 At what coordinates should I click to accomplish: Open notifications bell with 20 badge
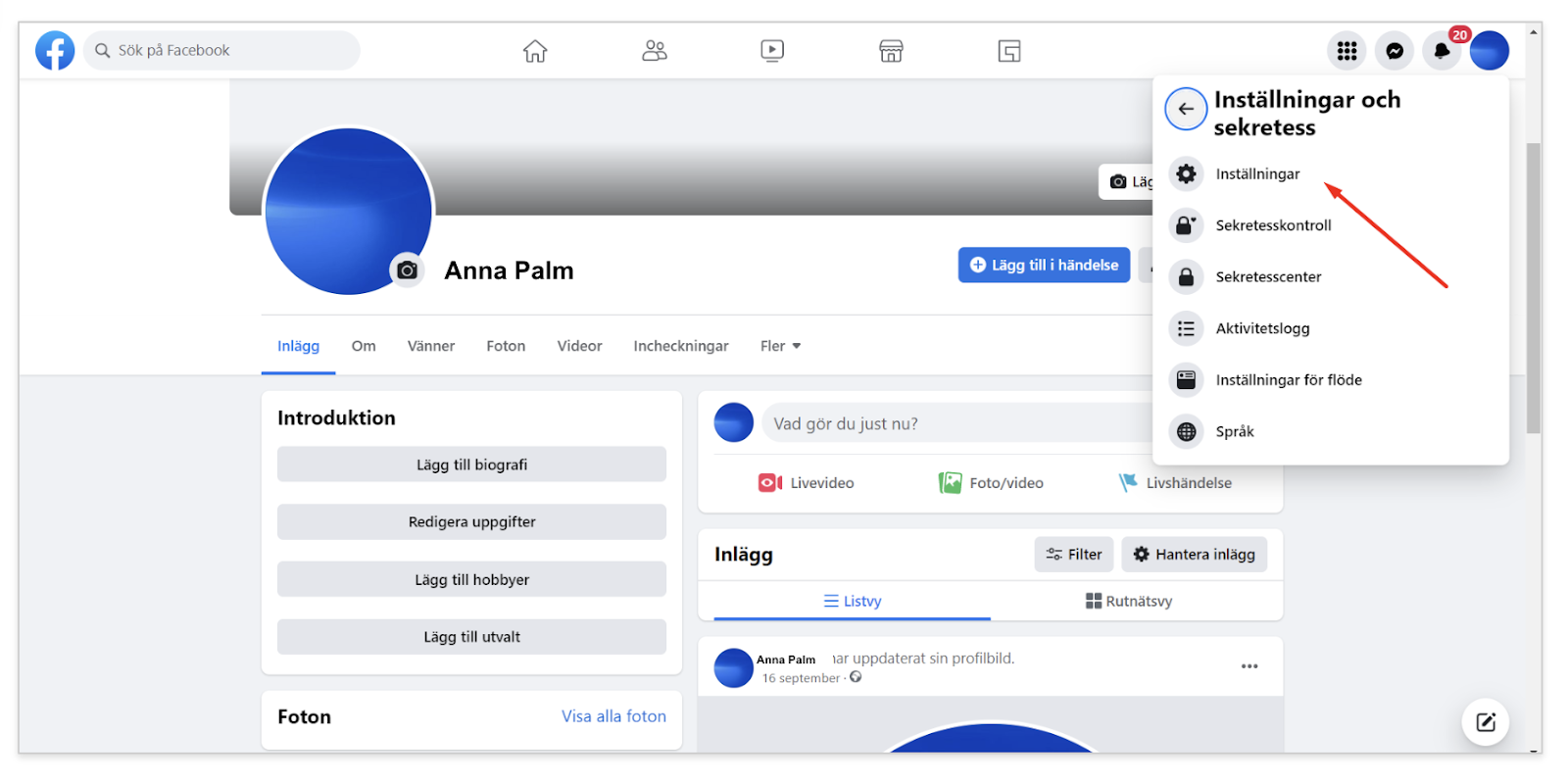[1442, 51]
